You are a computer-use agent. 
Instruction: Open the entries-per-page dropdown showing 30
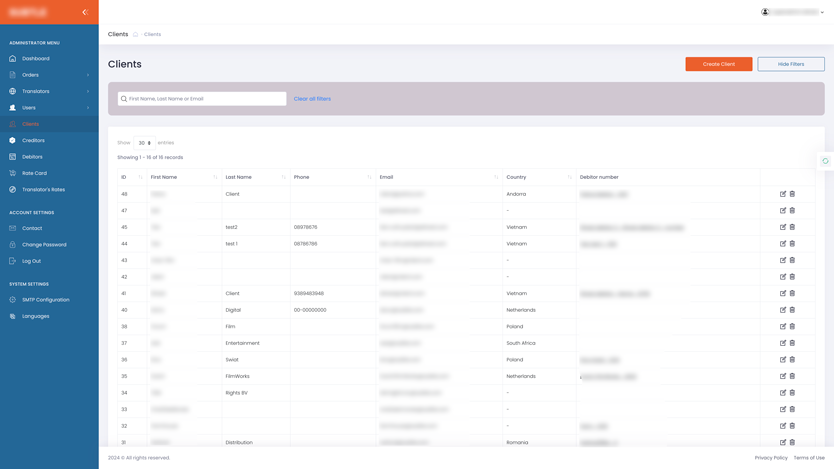click(145, 143)
